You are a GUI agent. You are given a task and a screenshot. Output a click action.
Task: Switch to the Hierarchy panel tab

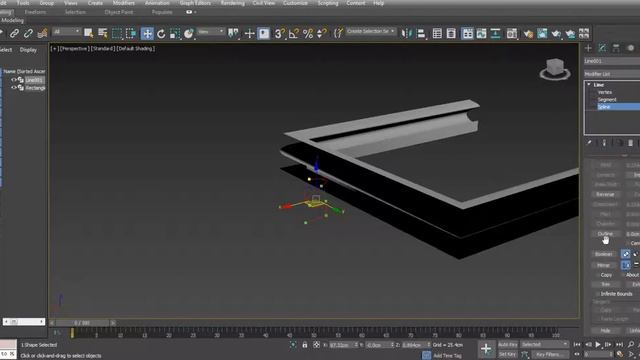pos(616,48)
